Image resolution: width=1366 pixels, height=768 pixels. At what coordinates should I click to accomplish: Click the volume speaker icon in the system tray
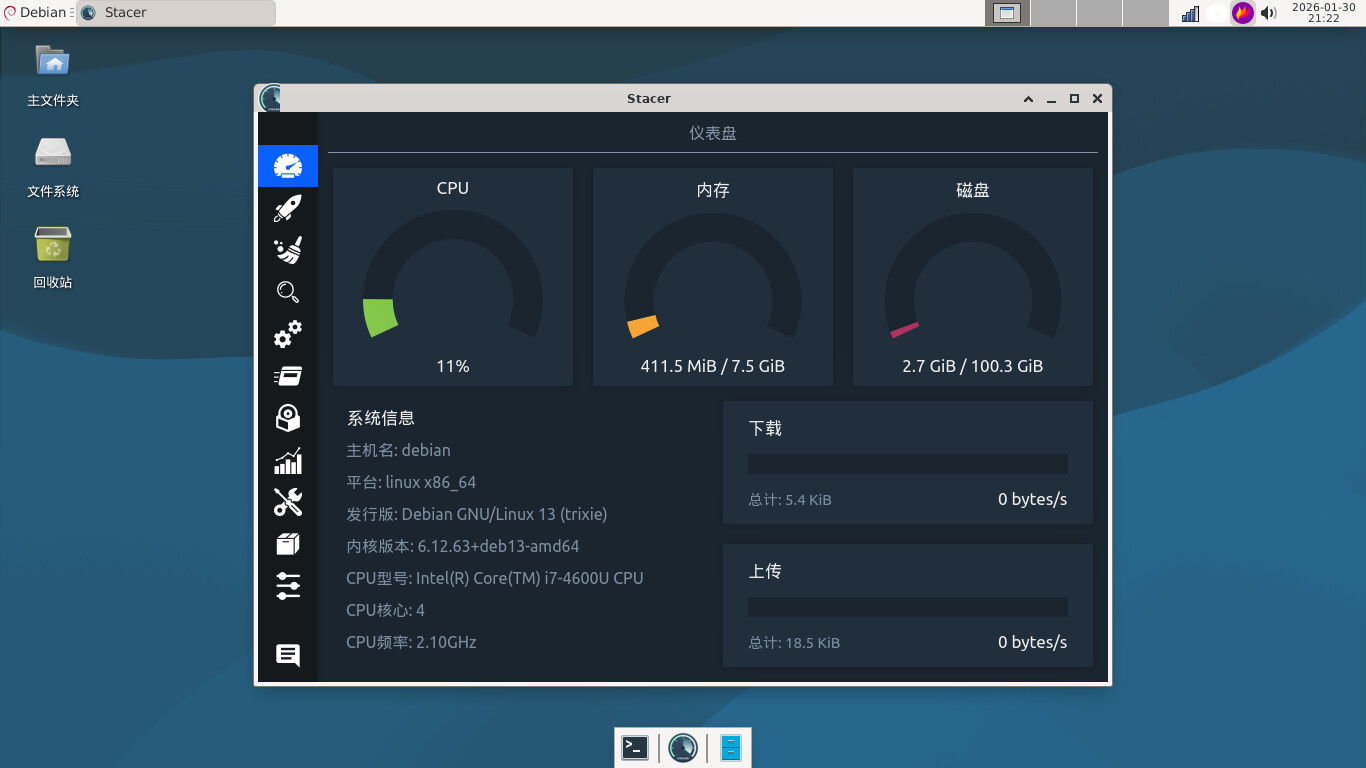click(1269, 13)
